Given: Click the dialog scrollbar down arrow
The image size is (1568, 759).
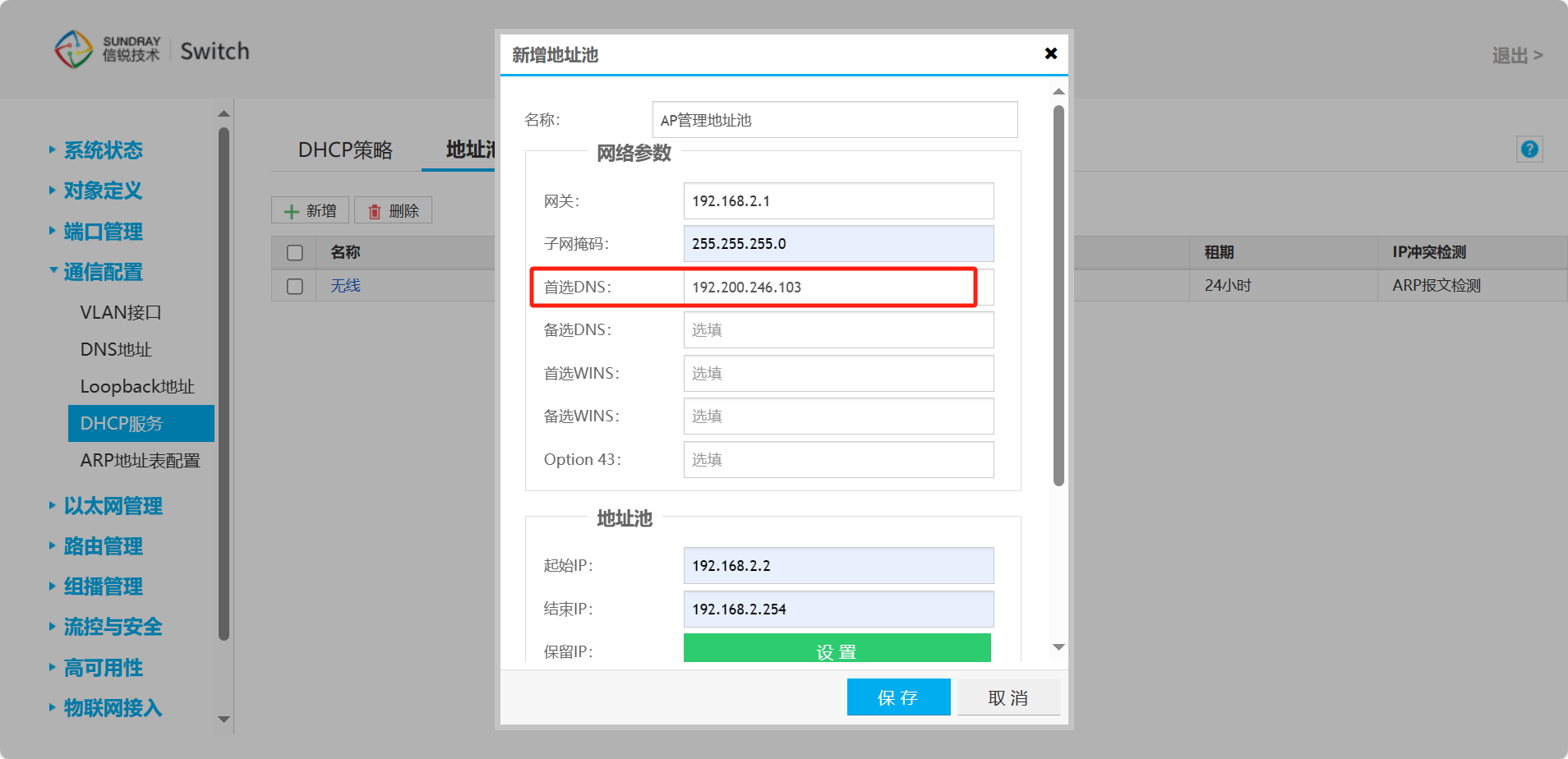Looking at the screenshot, I should [x=1058, y=647].
